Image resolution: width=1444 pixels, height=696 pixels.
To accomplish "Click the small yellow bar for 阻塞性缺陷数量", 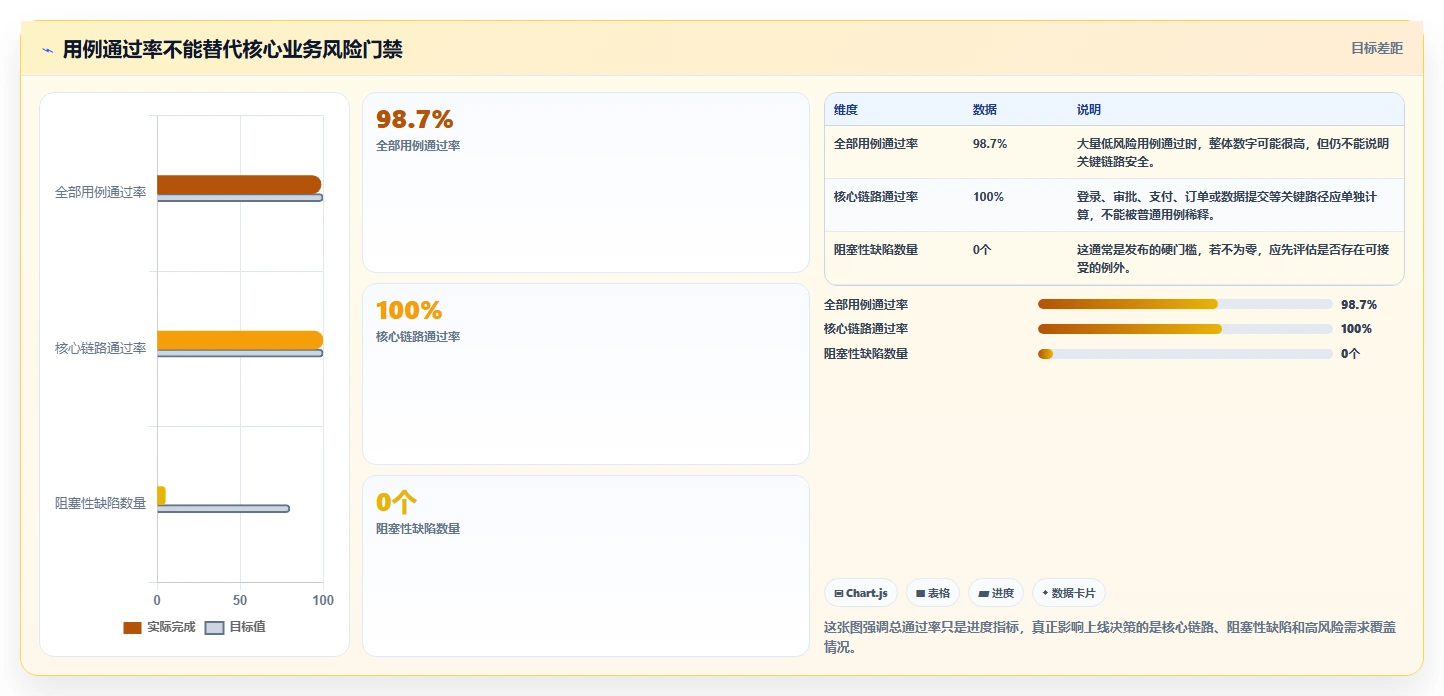I will pyautogui.click(x=161, y=495).
